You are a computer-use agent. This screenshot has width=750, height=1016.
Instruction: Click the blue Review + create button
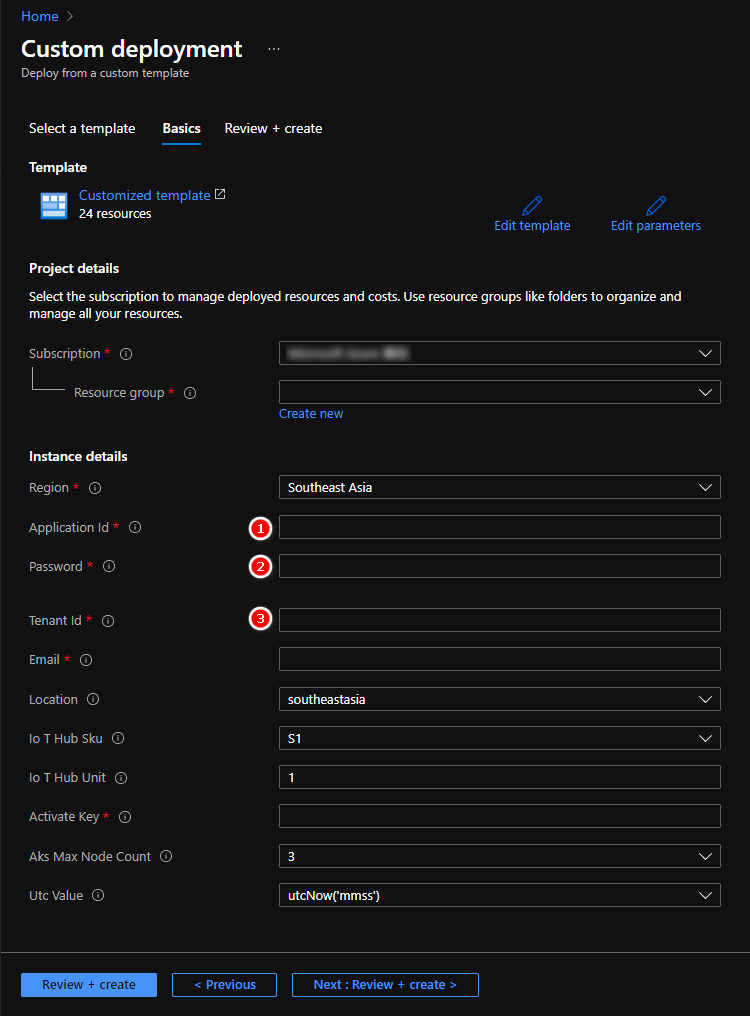click(x=89, y=985)
